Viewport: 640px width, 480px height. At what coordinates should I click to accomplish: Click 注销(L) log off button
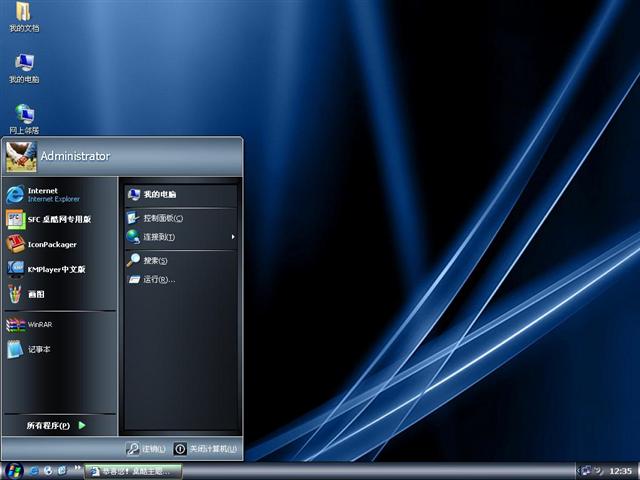146,449
